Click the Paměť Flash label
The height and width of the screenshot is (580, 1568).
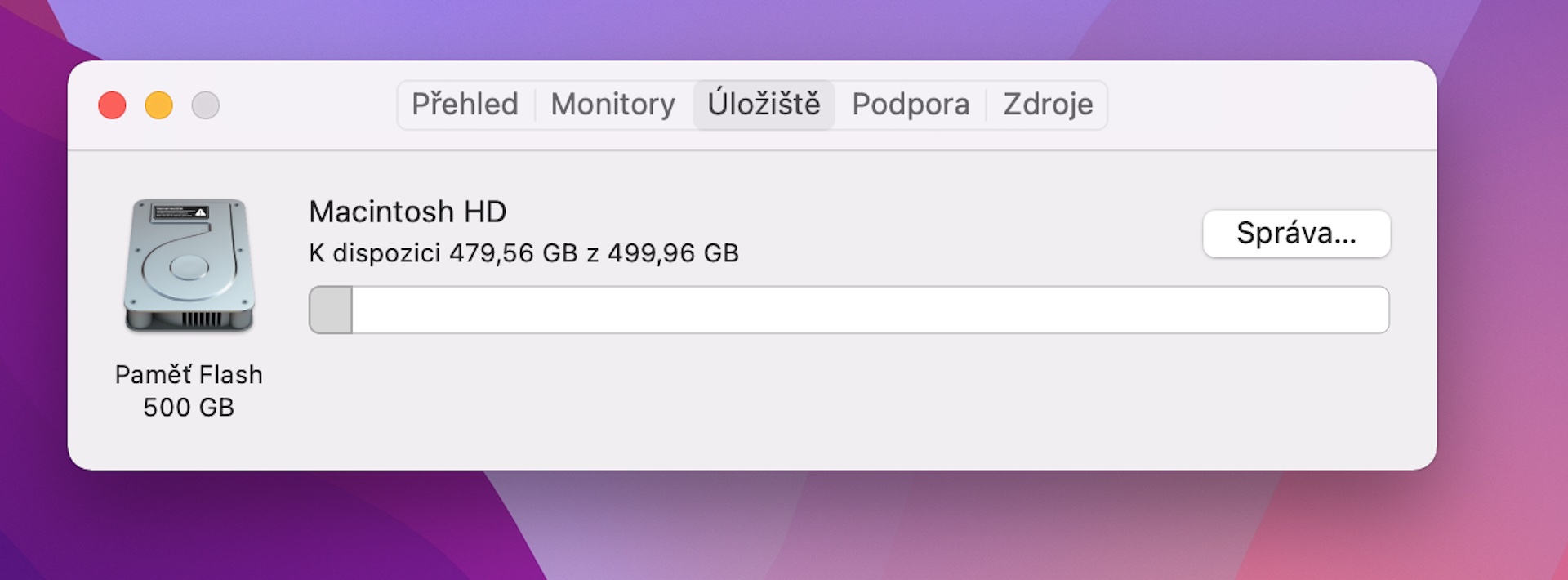(189, 375)
